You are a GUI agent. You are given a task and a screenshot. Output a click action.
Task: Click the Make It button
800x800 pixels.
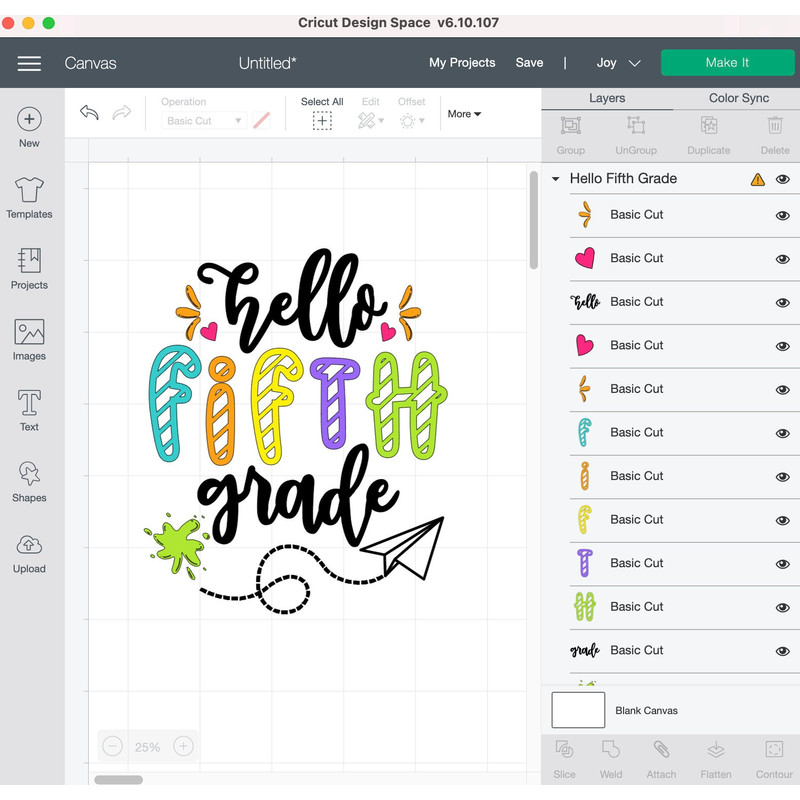pyautogui.click(x=727, y=62)
